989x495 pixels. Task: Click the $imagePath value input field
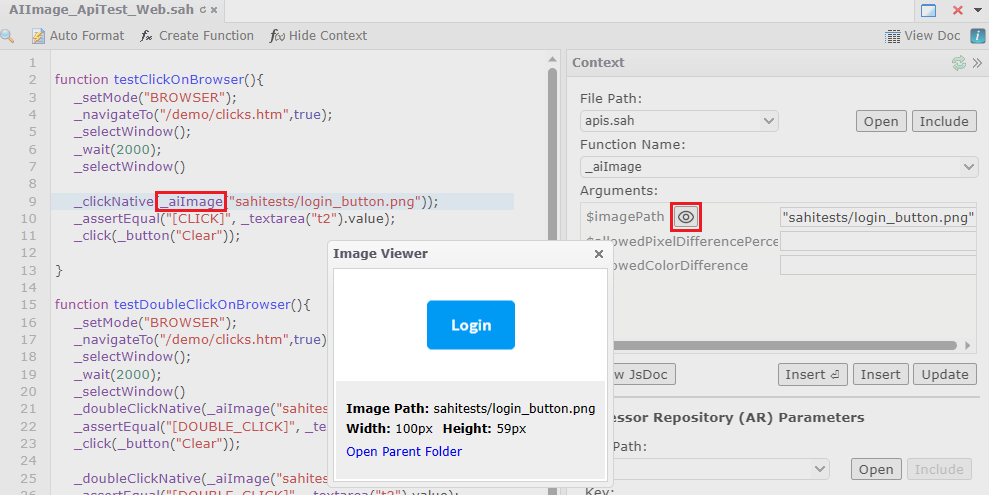877,217
